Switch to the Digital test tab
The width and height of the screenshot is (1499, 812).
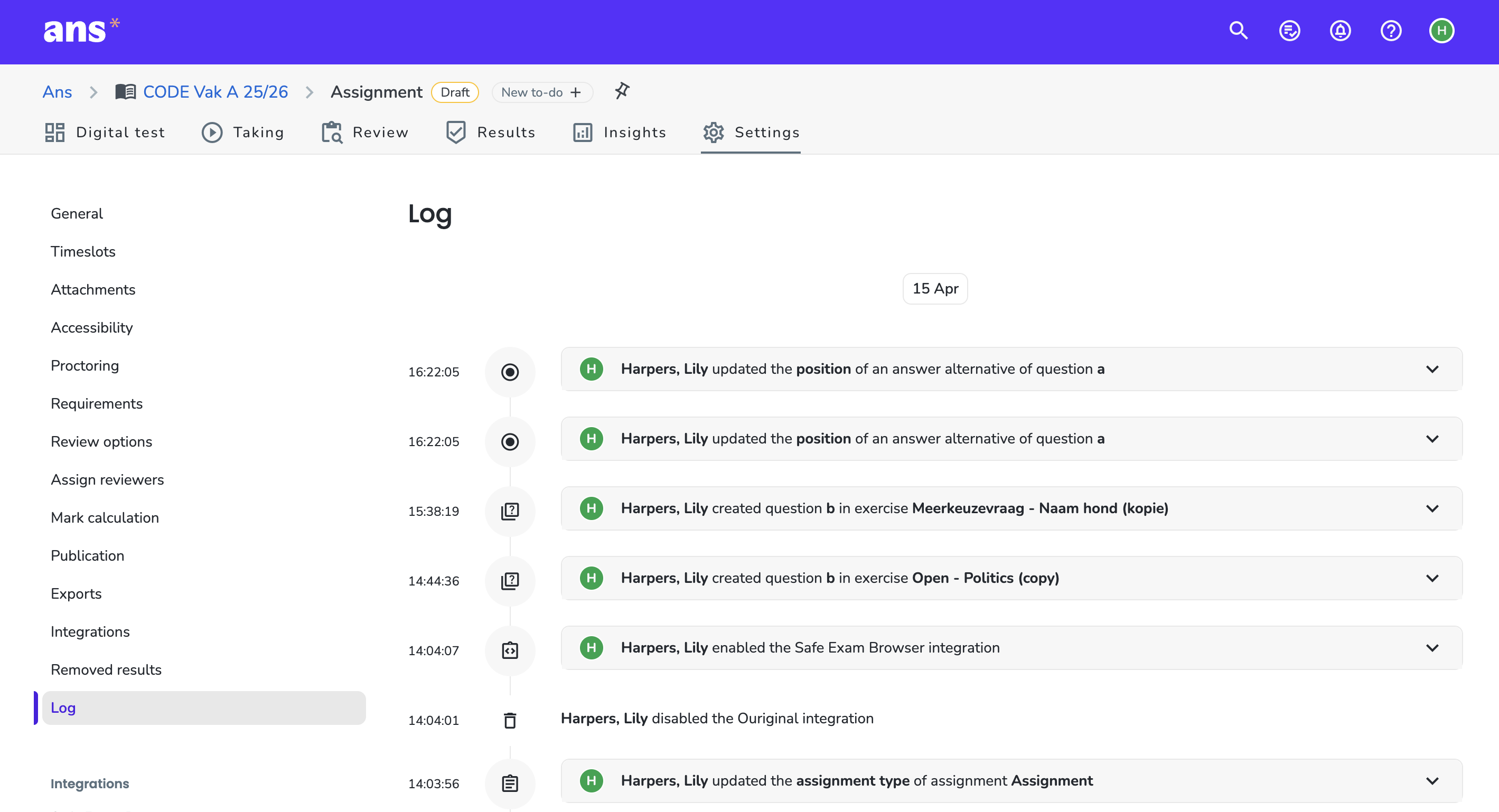pyautogui.click(x=105, y=133)
